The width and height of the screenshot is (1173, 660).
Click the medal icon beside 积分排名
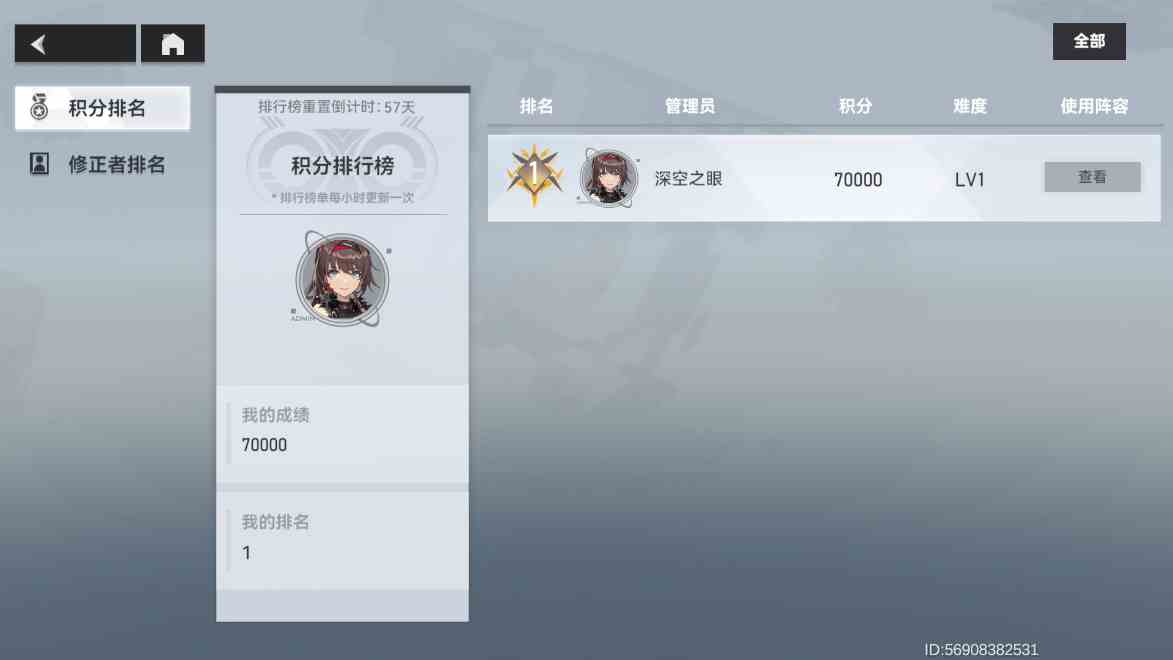pos(39,108)
